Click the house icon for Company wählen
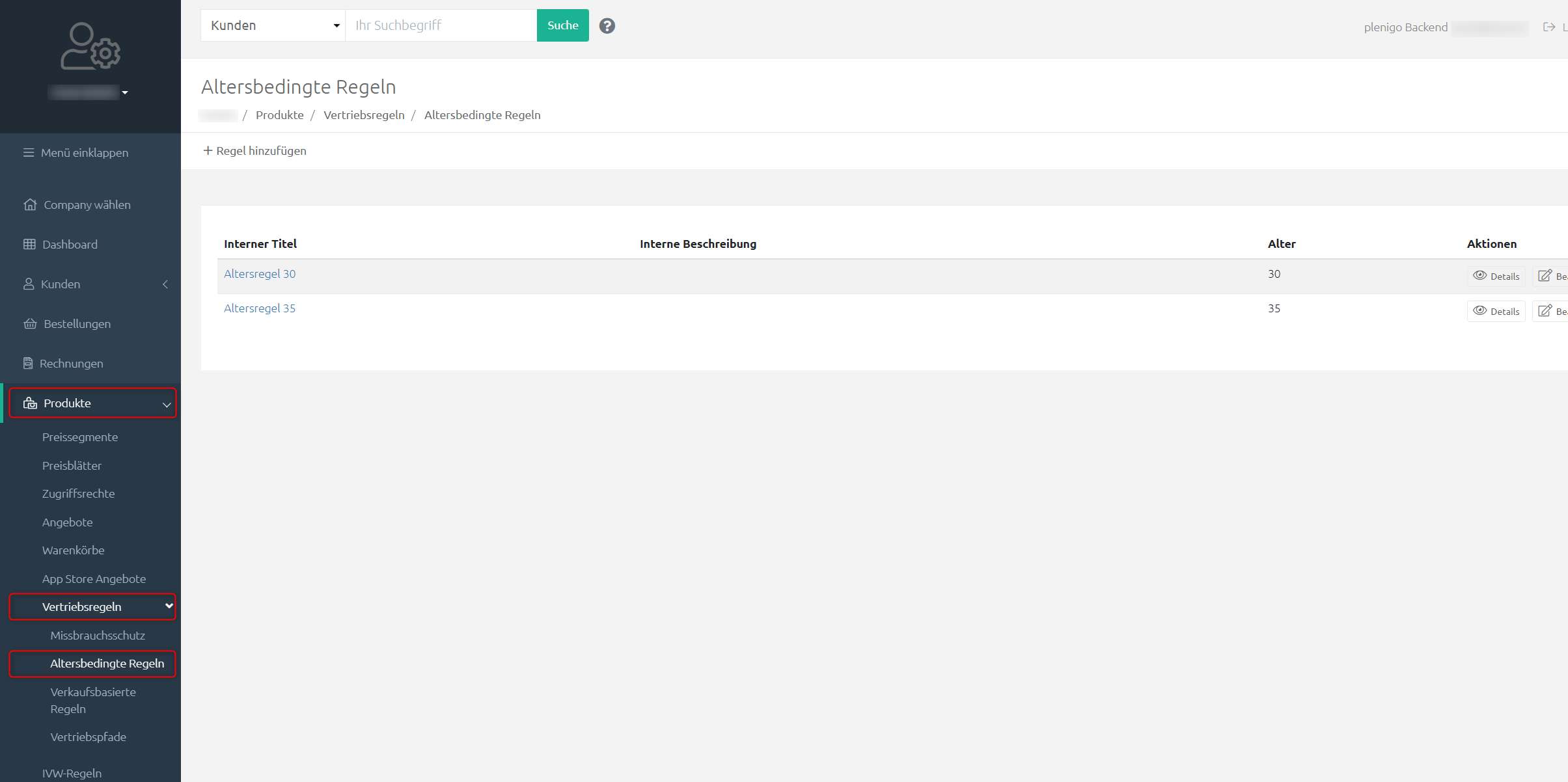This screenshot has width=1568, height=782. 30,205
